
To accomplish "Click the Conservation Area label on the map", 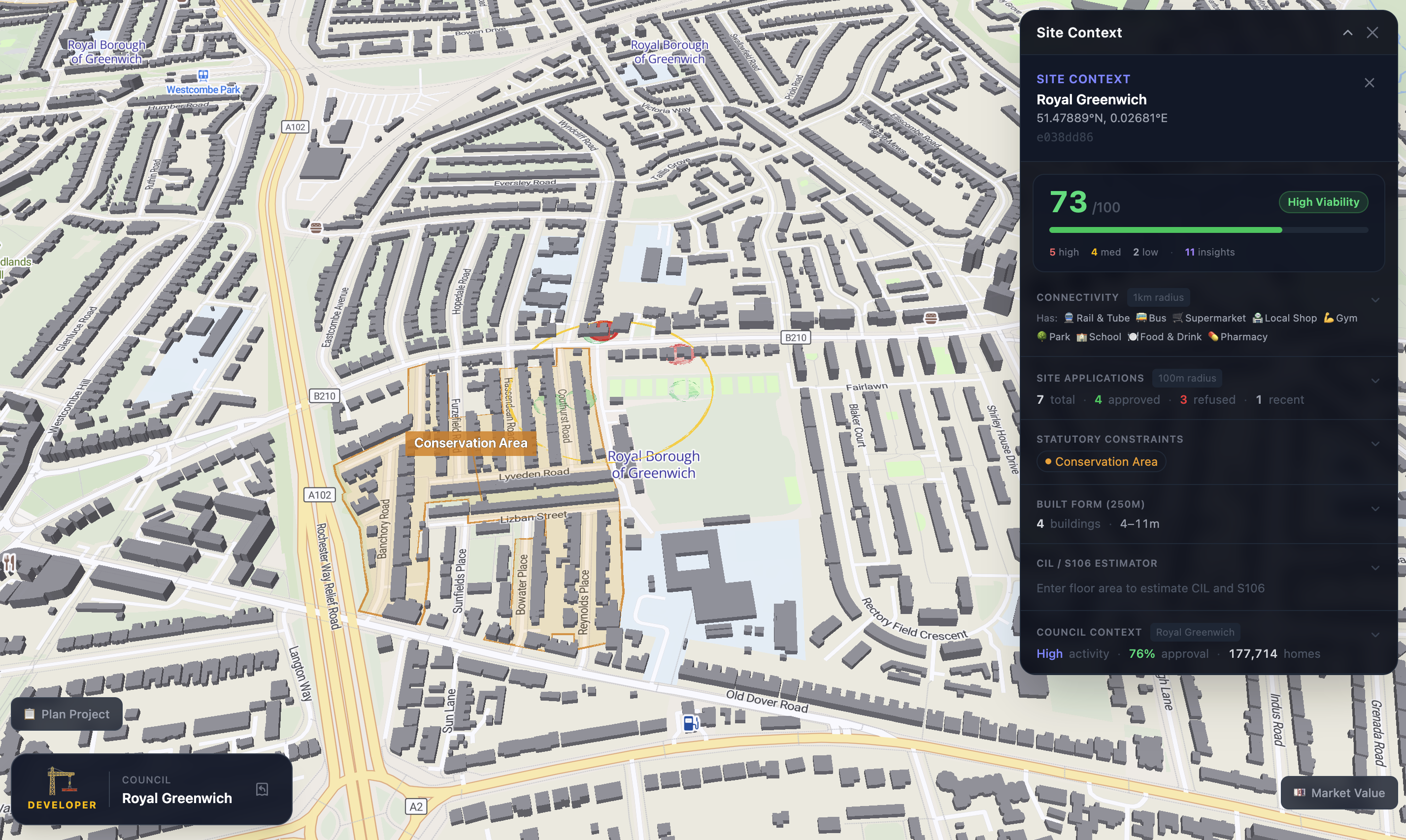I will (470, 443).
